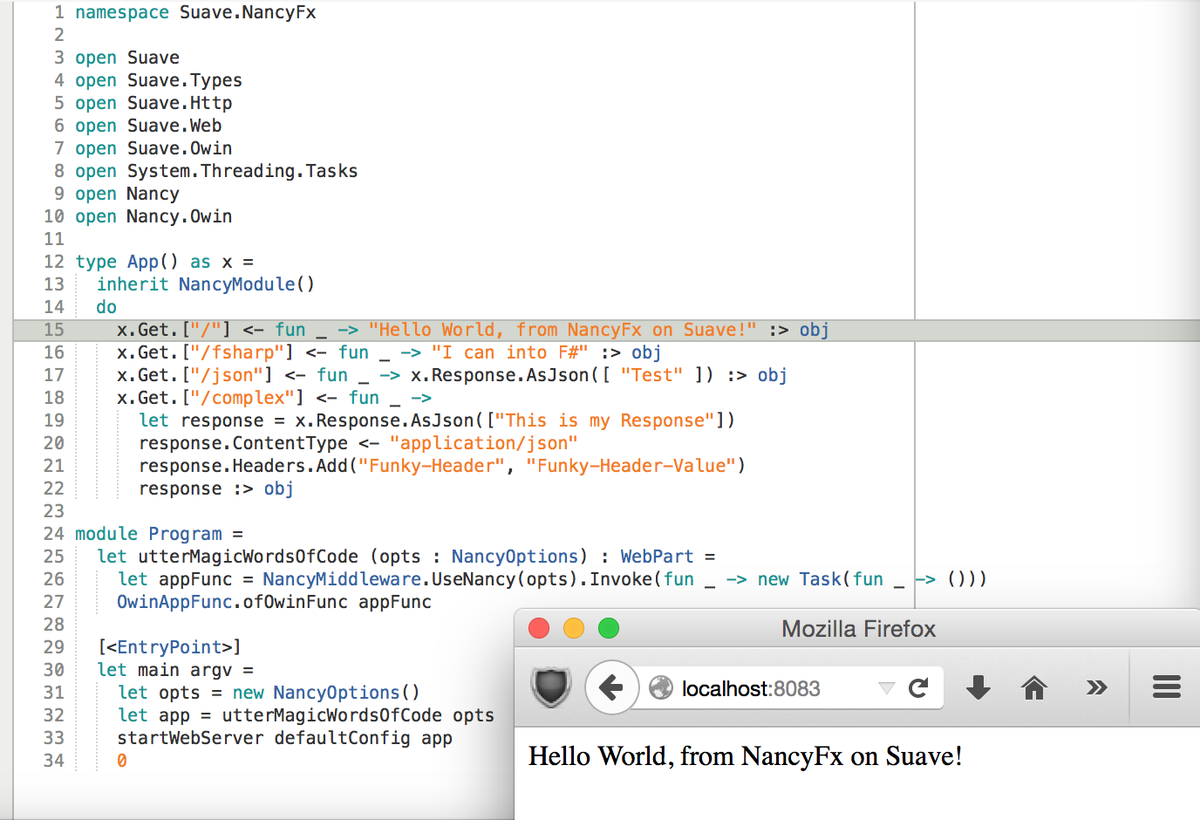Image resolution: width=1200 pixels, height=820 pixels.
Task: Close the Firefox window
Action: tap(539, 629)
